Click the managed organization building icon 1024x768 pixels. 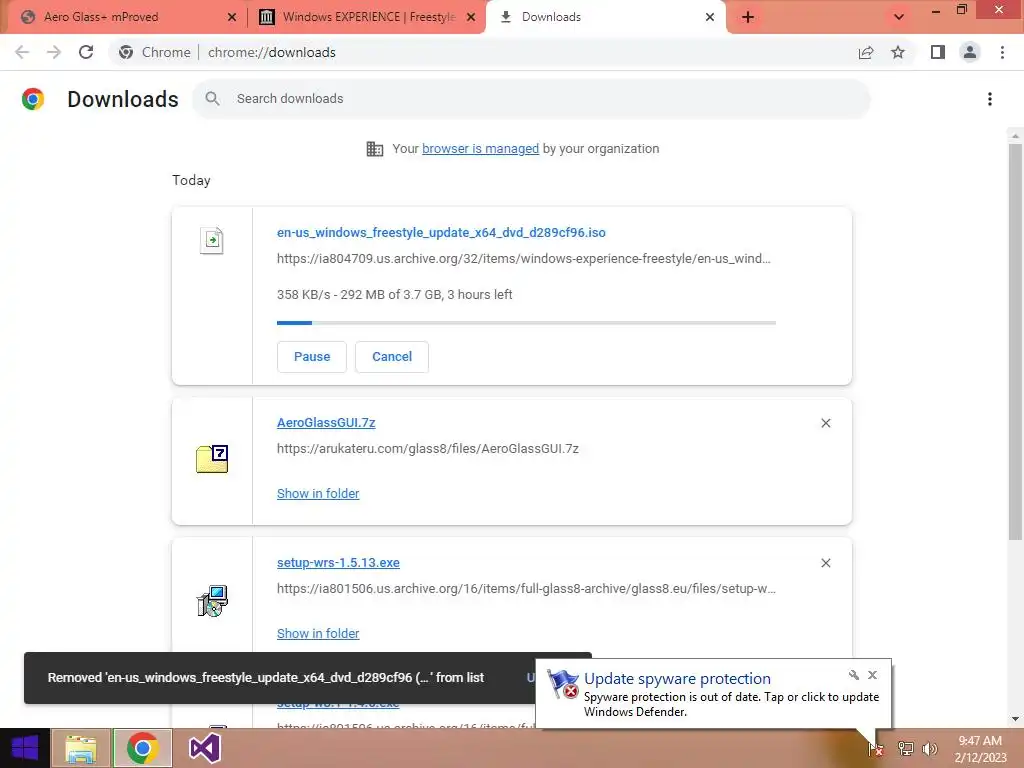pos(375,149)
